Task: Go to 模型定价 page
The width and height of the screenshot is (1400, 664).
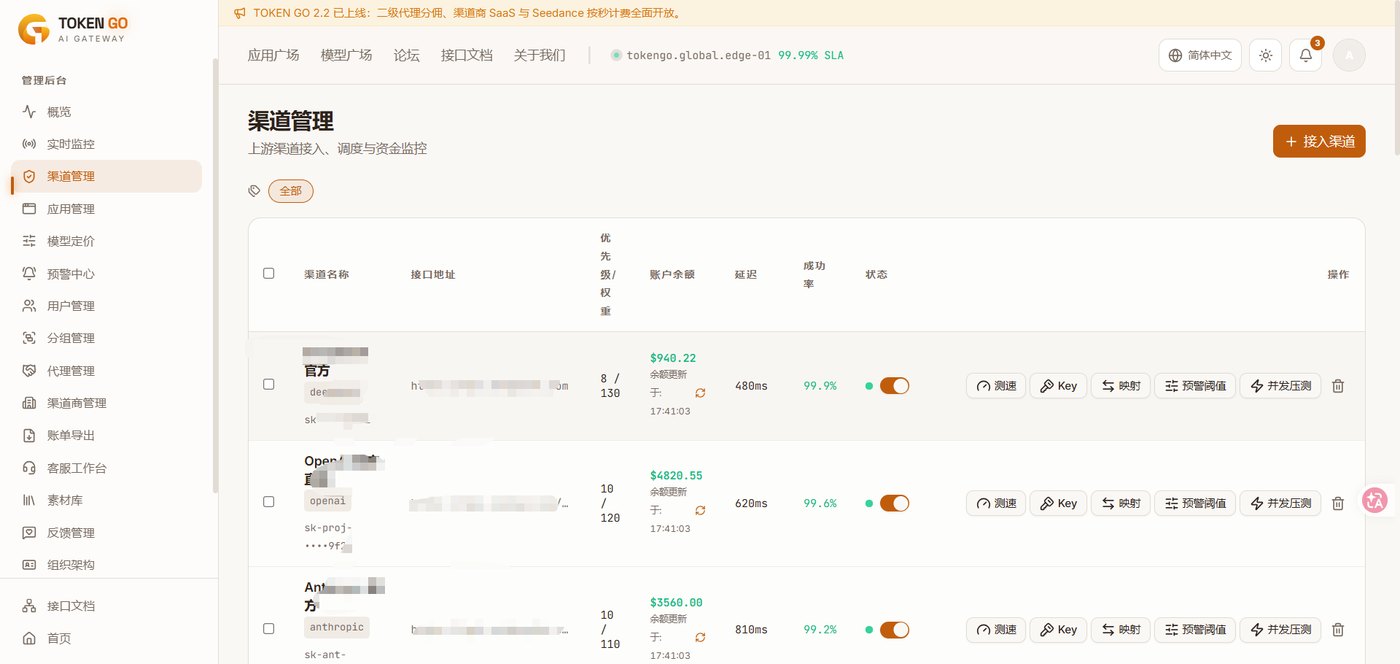Action: (107, 241)
